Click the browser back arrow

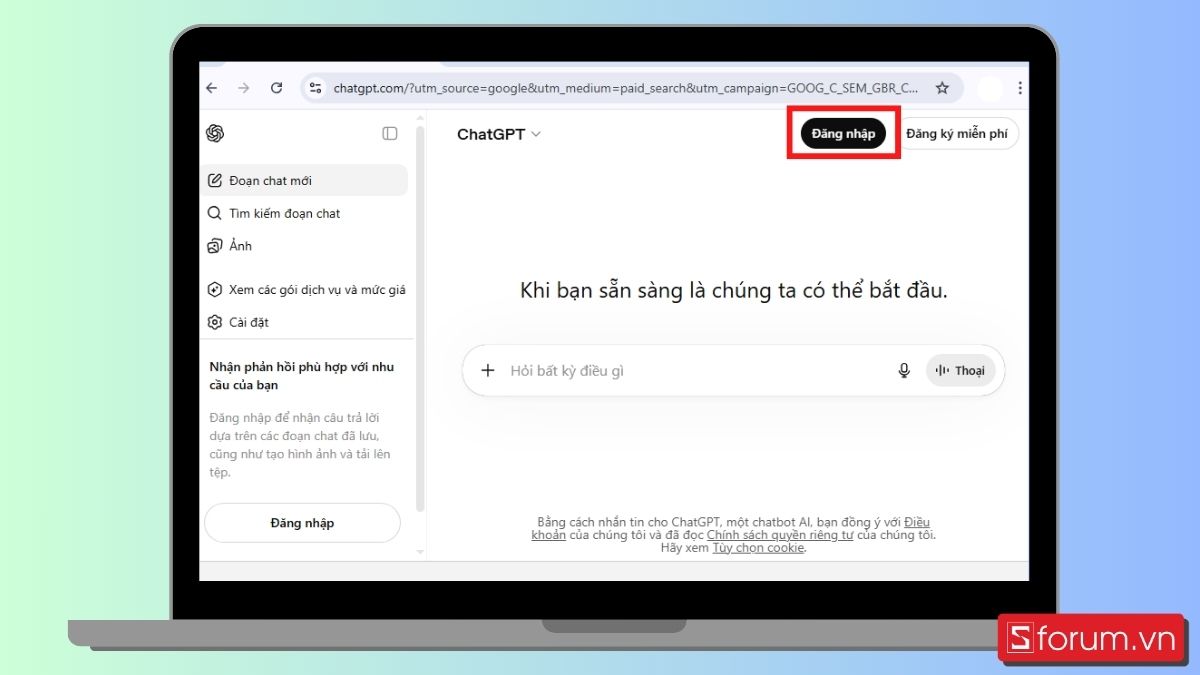pyautogui.click(x=211, y=88)
